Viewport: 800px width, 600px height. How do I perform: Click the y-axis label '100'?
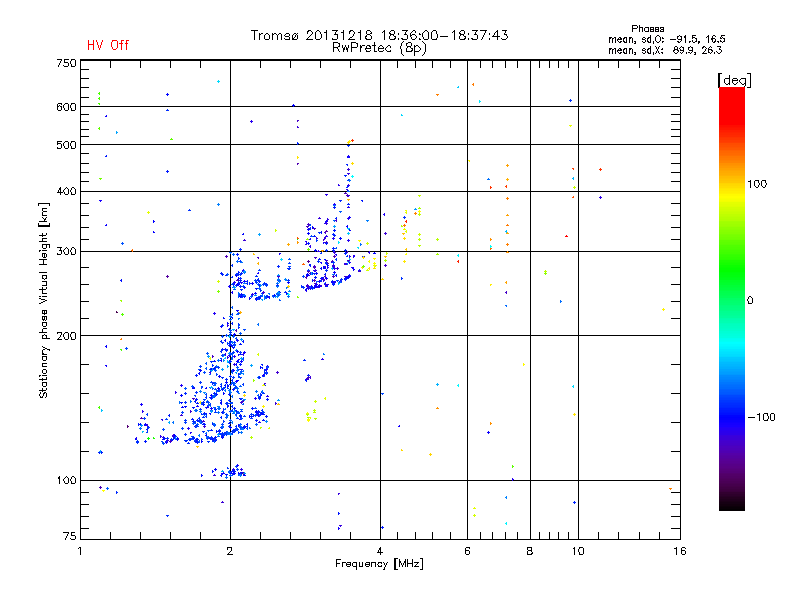tap(66, 481)
